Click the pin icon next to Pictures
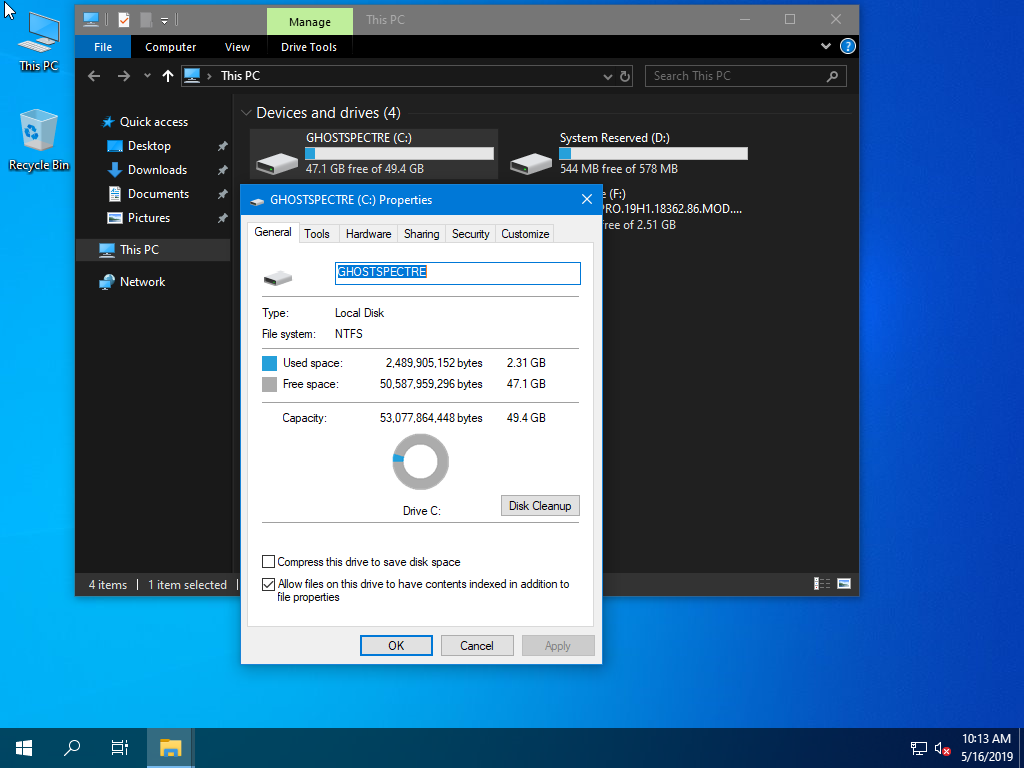Image resolution: width=1024 pixels, height=768 pixels. pyautogui.click(x=222, y=219)
